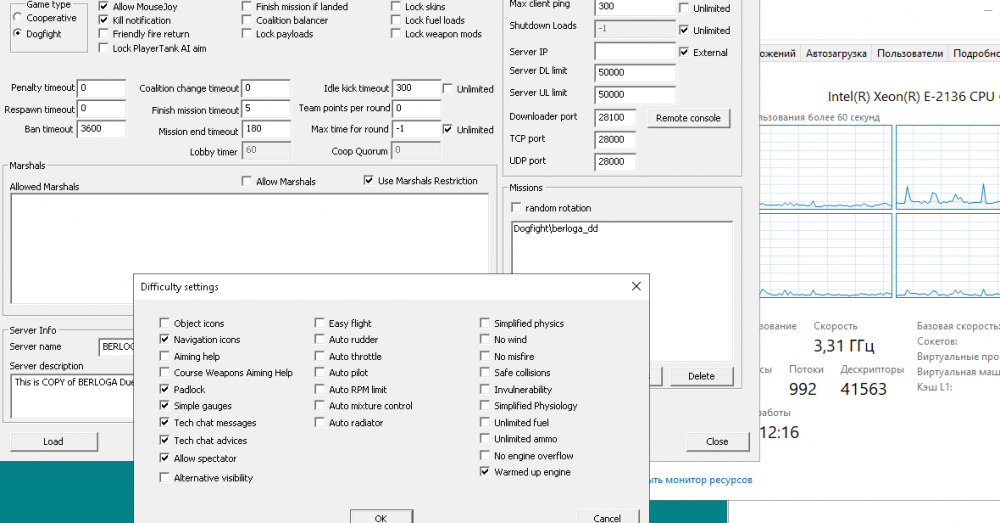Click the Mission end timeout field
The width and height of the screenshot is (1000, 523).
click(266, 129)
